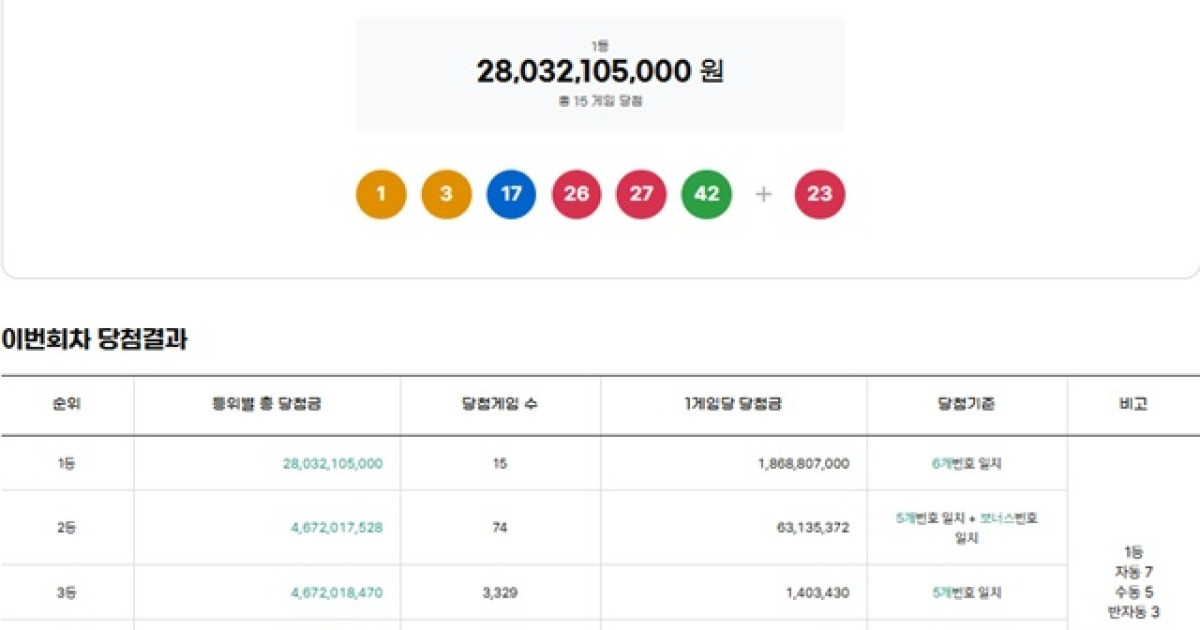Select the 당첨게임 수 column header
The height and width of the screenshot is (630, 1200).
497,402
